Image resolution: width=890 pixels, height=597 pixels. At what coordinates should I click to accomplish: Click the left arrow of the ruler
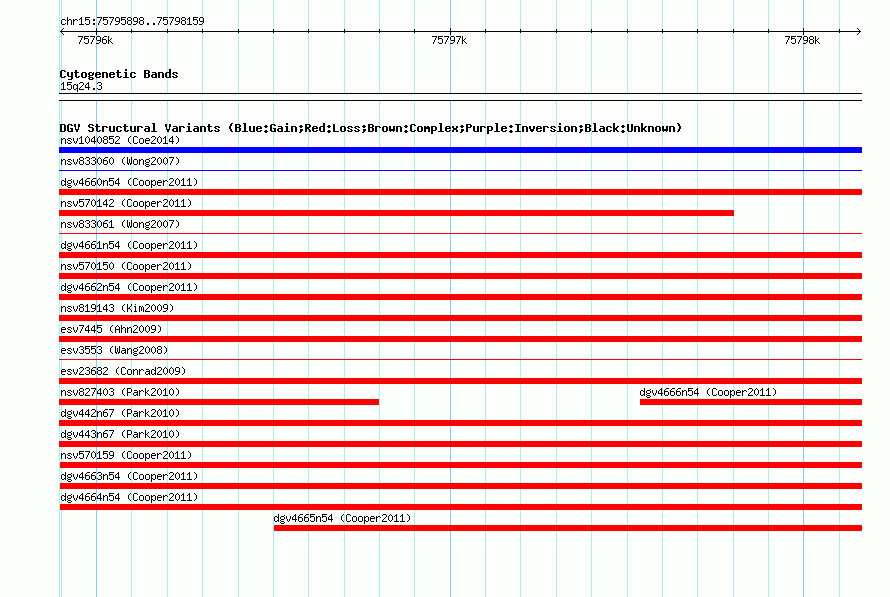point(62,31)
